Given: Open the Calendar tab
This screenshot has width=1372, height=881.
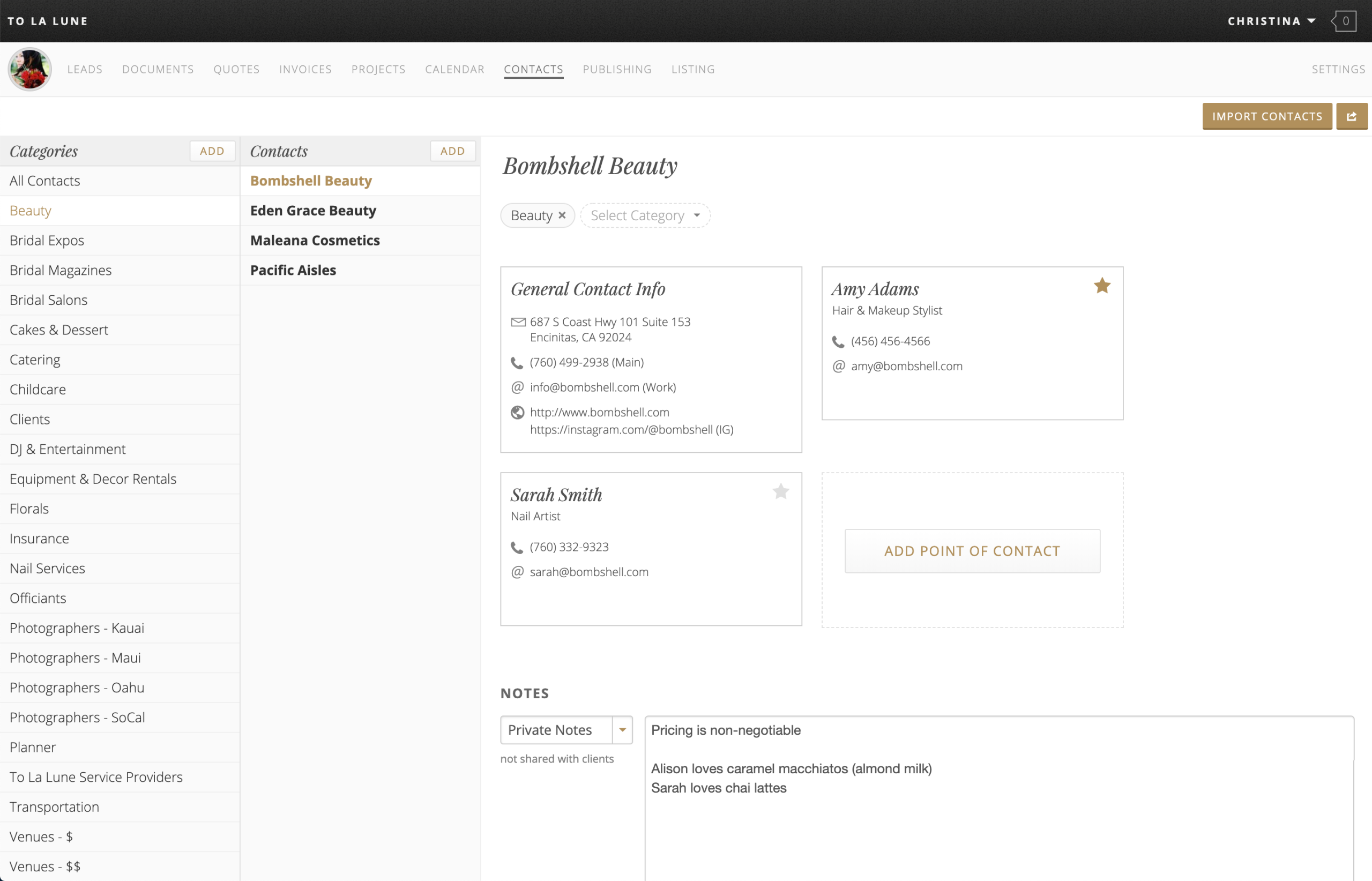Looking at the screenshot, I should tap(454, 69).
